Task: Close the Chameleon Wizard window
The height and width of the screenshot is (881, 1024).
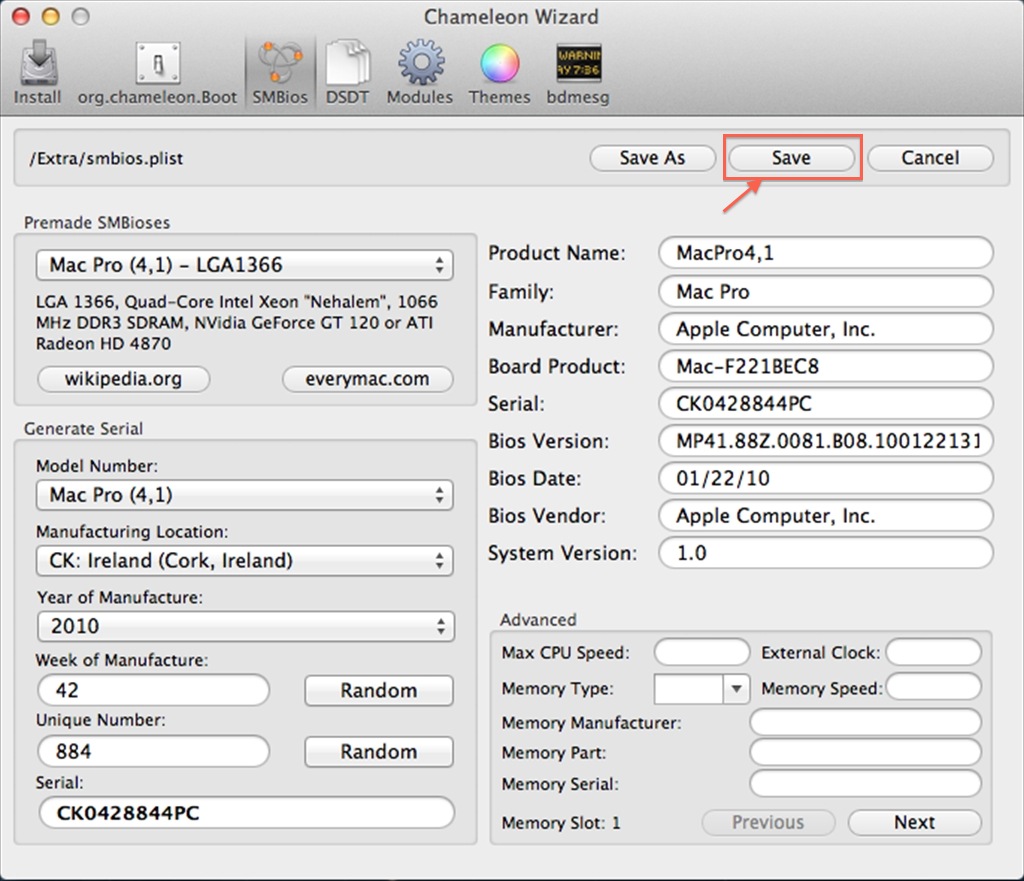Action: click(21, 16)
